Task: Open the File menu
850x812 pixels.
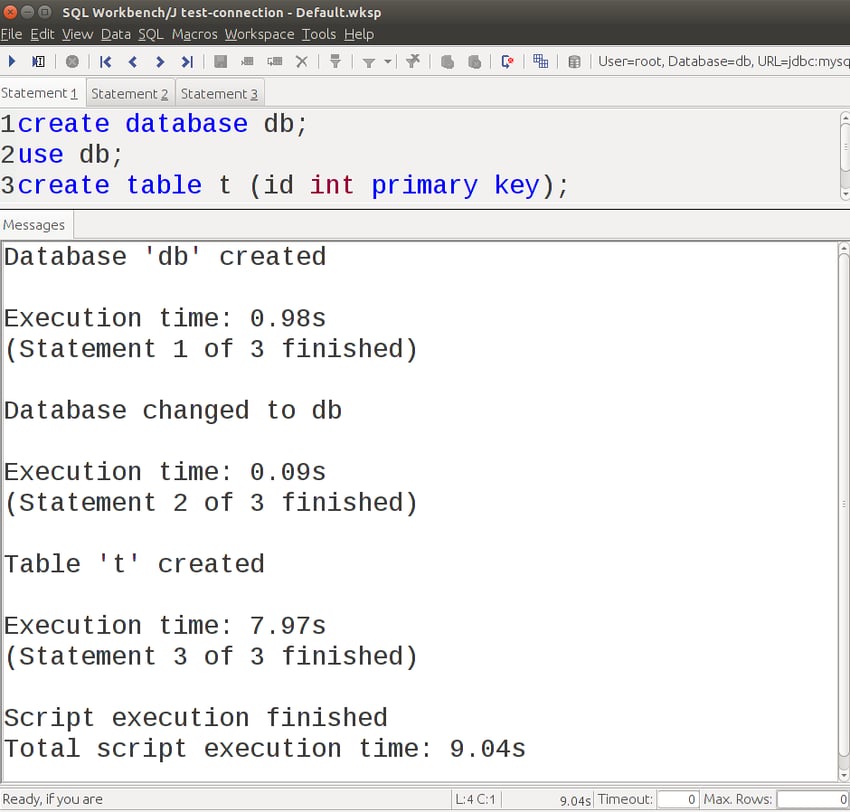Action: pos(11,34)
